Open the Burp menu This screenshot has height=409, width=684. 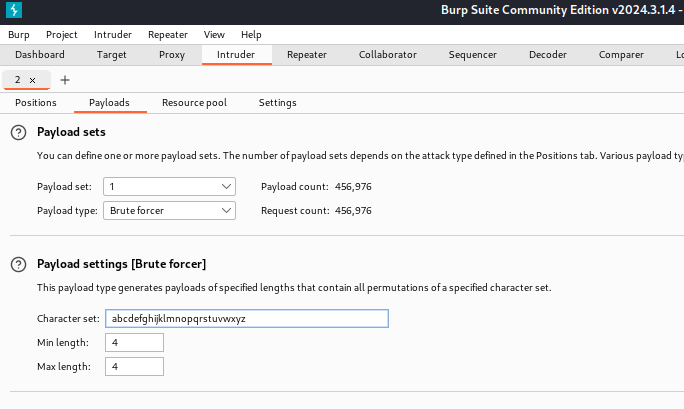point(19,35)
